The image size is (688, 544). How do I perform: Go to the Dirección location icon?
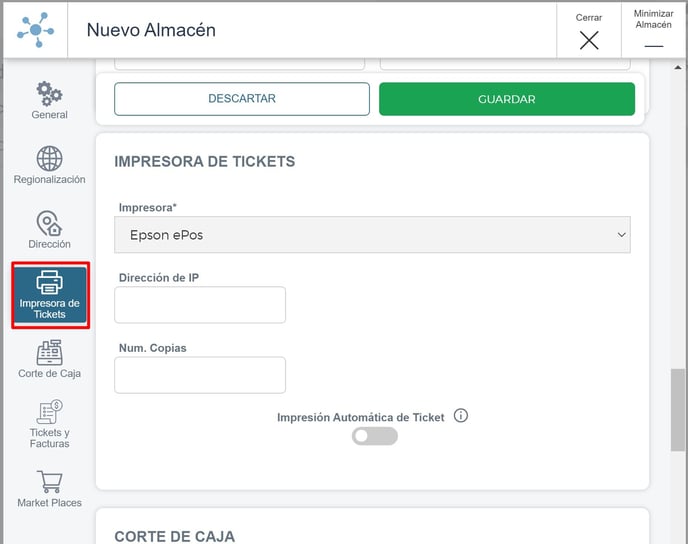pos(49,223)
